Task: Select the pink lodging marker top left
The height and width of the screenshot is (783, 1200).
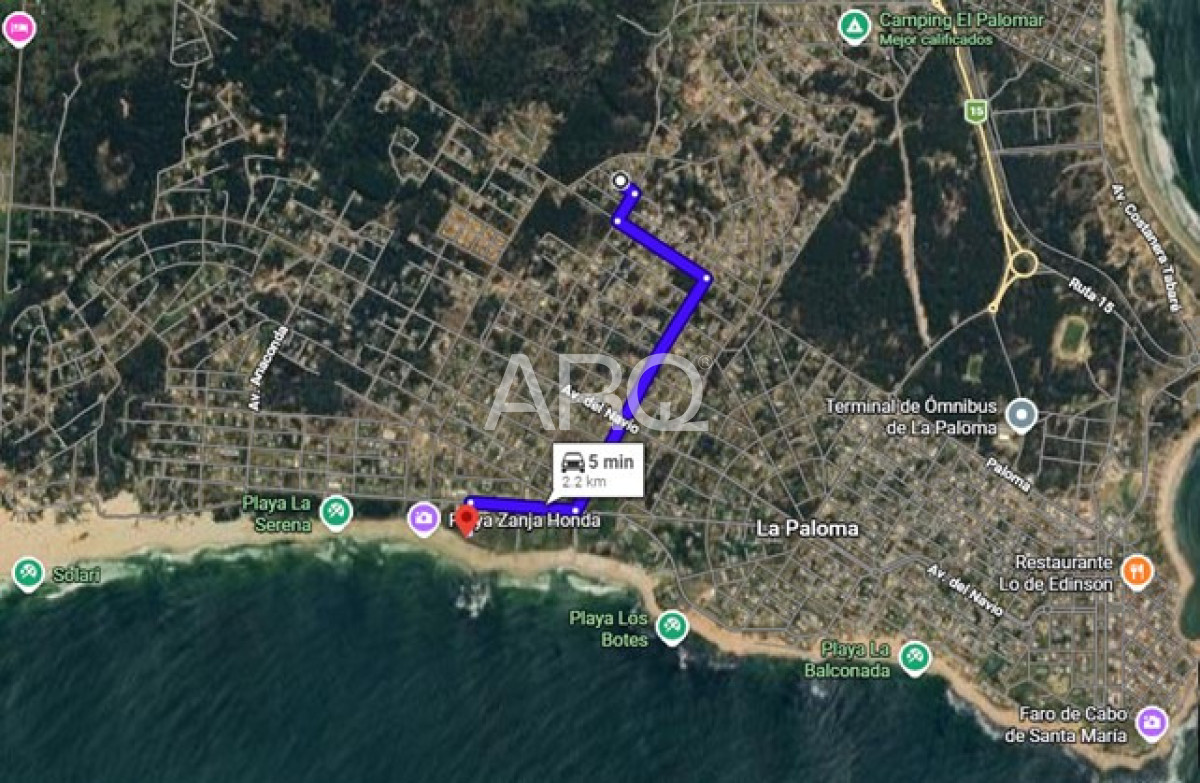Action: 18,29
